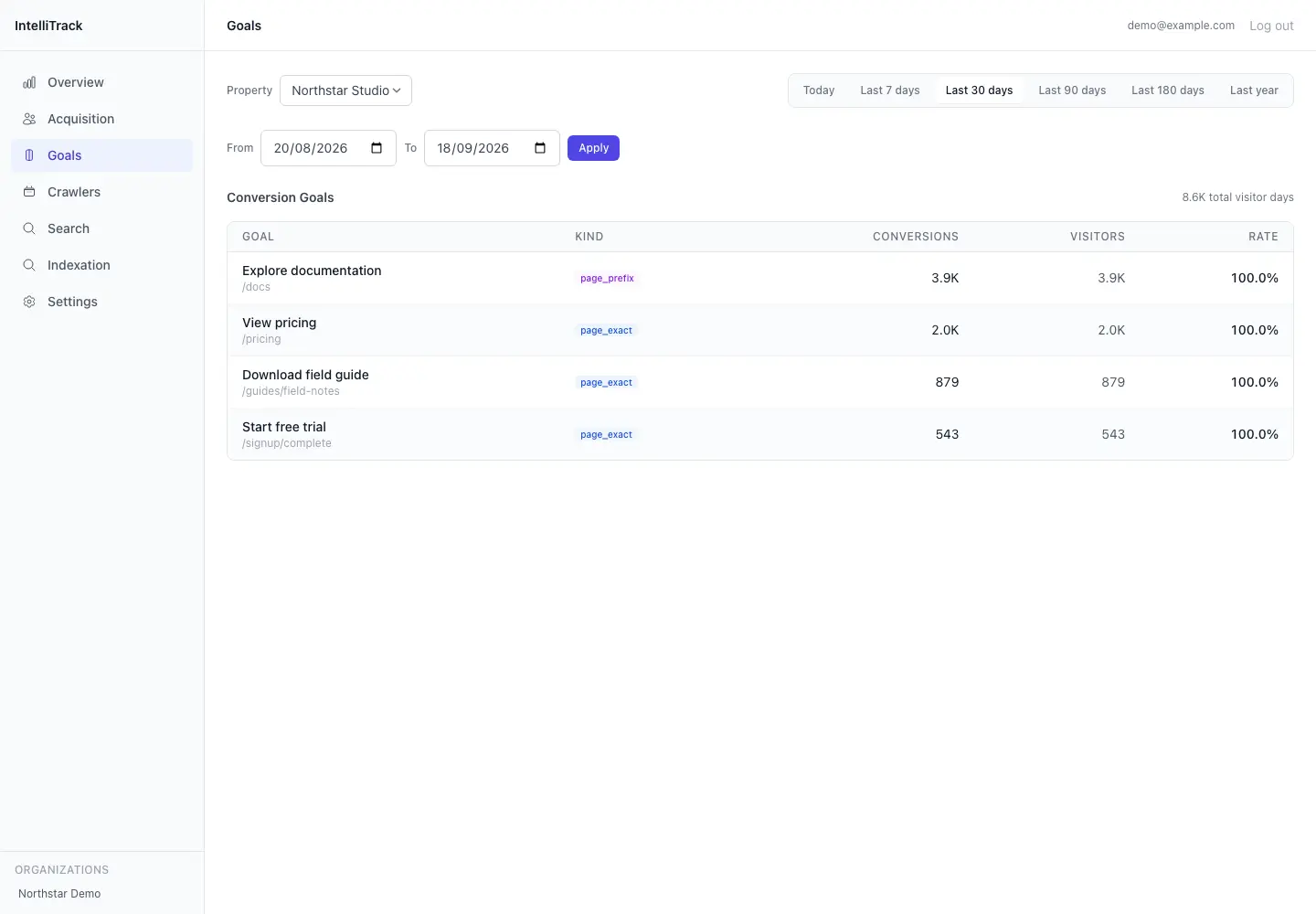Select the Last 90 days tab
Viewport: 1316px width, 914px height.
pos(1072,90)
